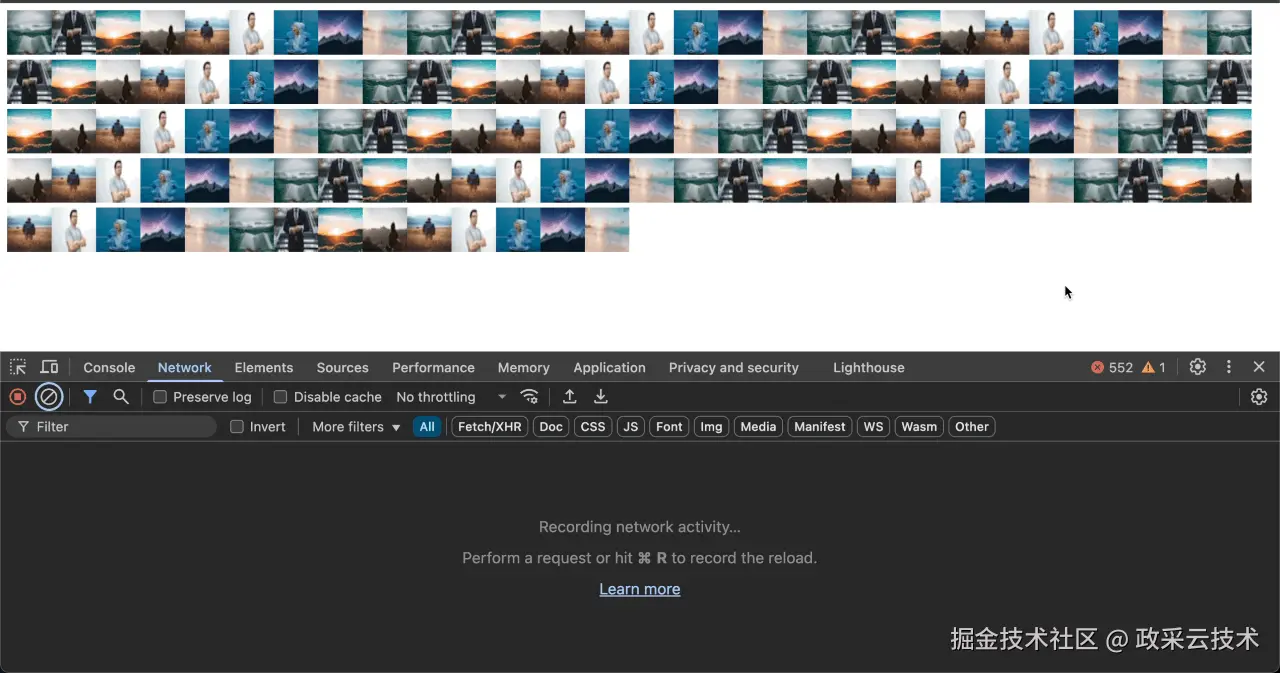The image size is (1280, 673).
Task: Select the All filter chip
Action: [427, 427]
